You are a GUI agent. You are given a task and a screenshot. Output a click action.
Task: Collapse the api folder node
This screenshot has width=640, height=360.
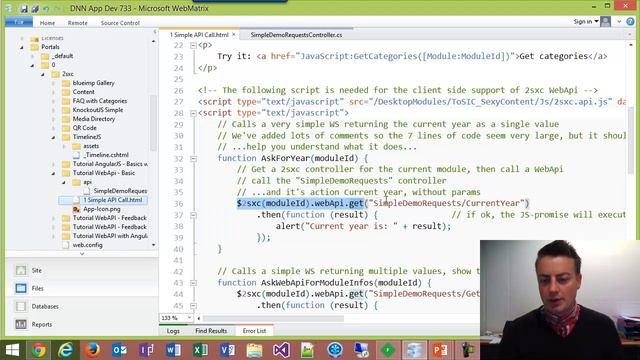click(x=64, y=182)
